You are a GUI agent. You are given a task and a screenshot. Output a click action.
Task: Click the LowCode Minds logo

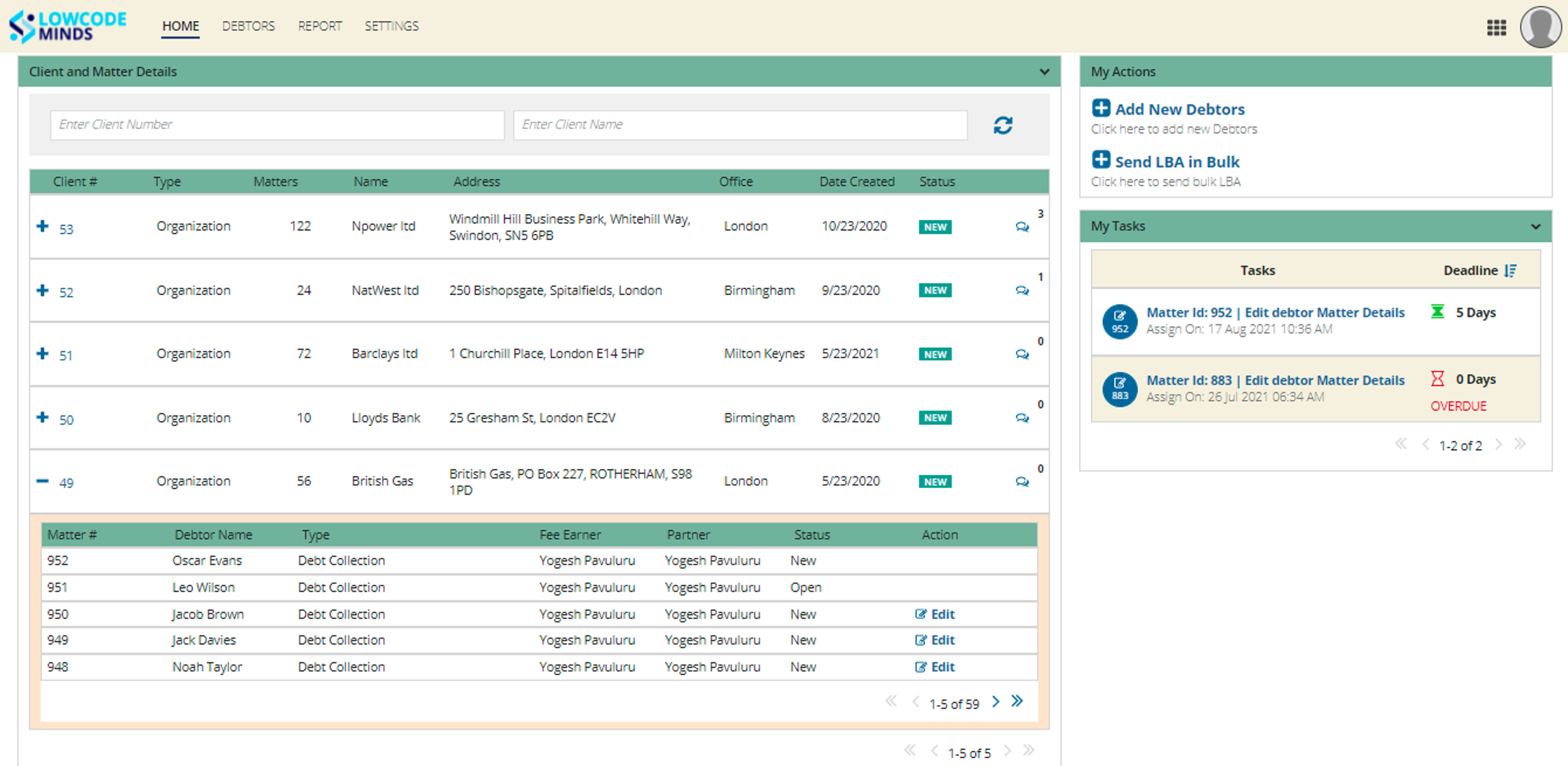67,26
